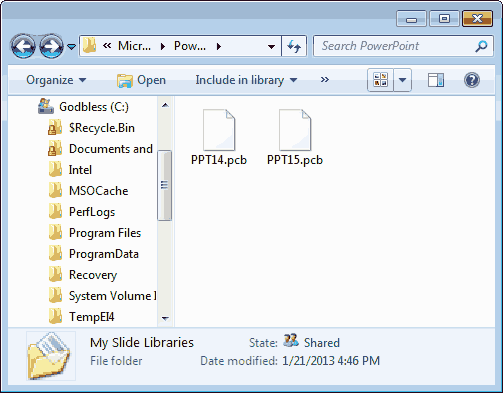Viewport: 503px width, 393px height.
Task: Select the Micr... breadcrumb segment
Action: click(x=134, y=46)
